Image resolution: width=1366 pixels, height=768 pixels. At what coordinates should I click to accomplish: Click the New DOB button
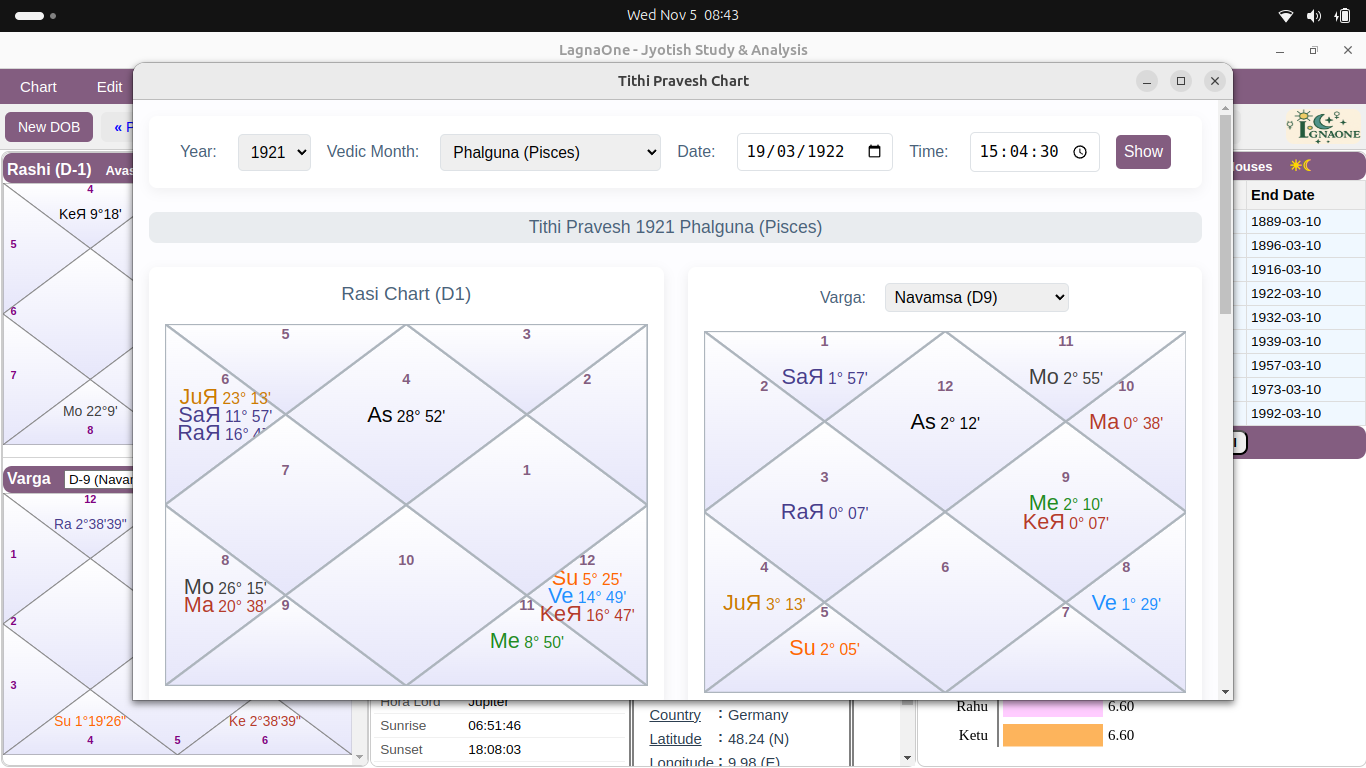tap(48, 126)
